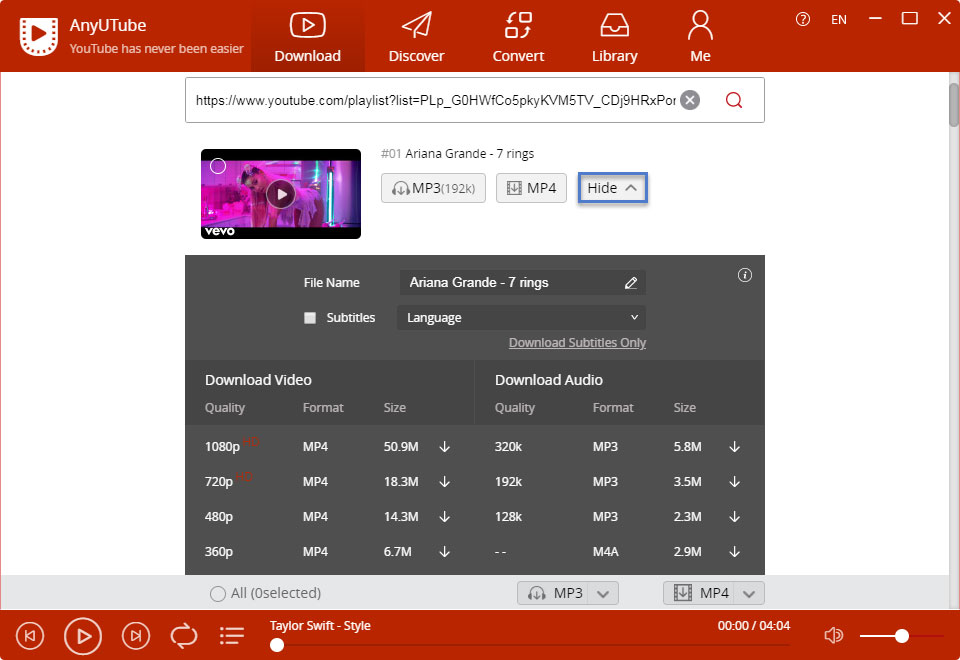Screen dimensions: 960x660
Task: Open the Download tab
Action: coord(307,37)
